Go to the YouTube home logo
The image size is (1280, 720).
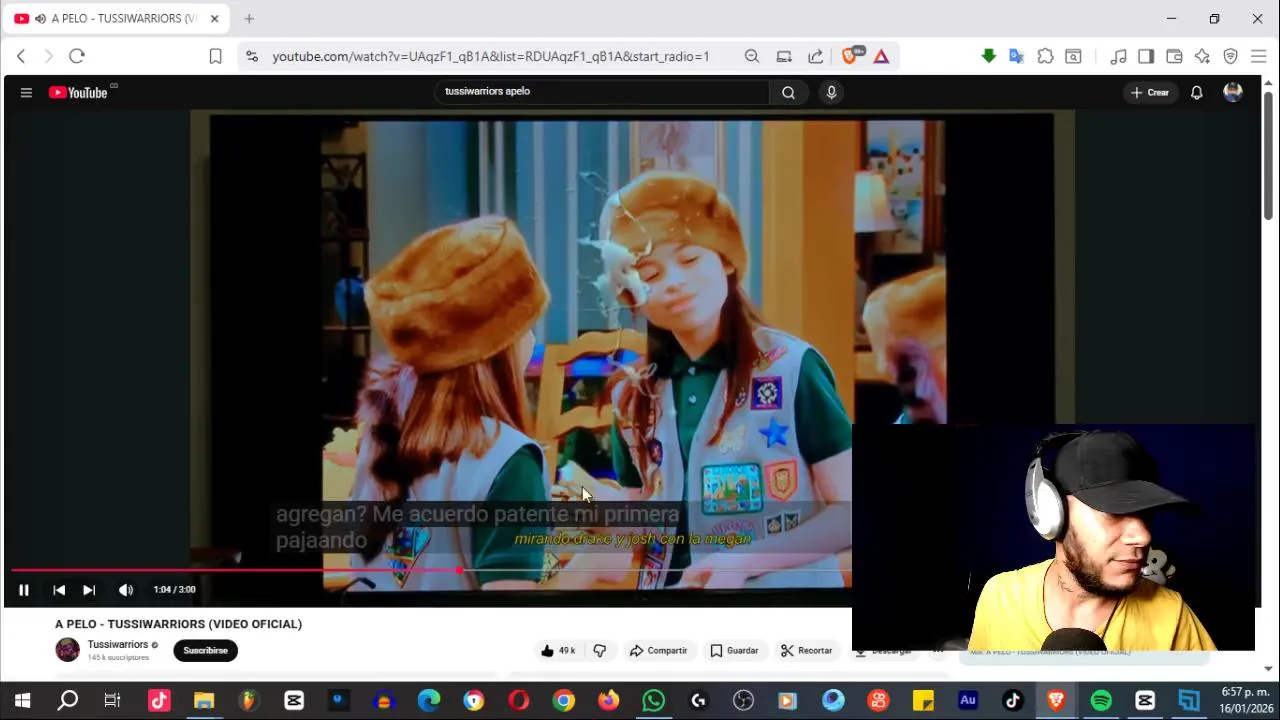pyautogui.click(x=78, y=93)
